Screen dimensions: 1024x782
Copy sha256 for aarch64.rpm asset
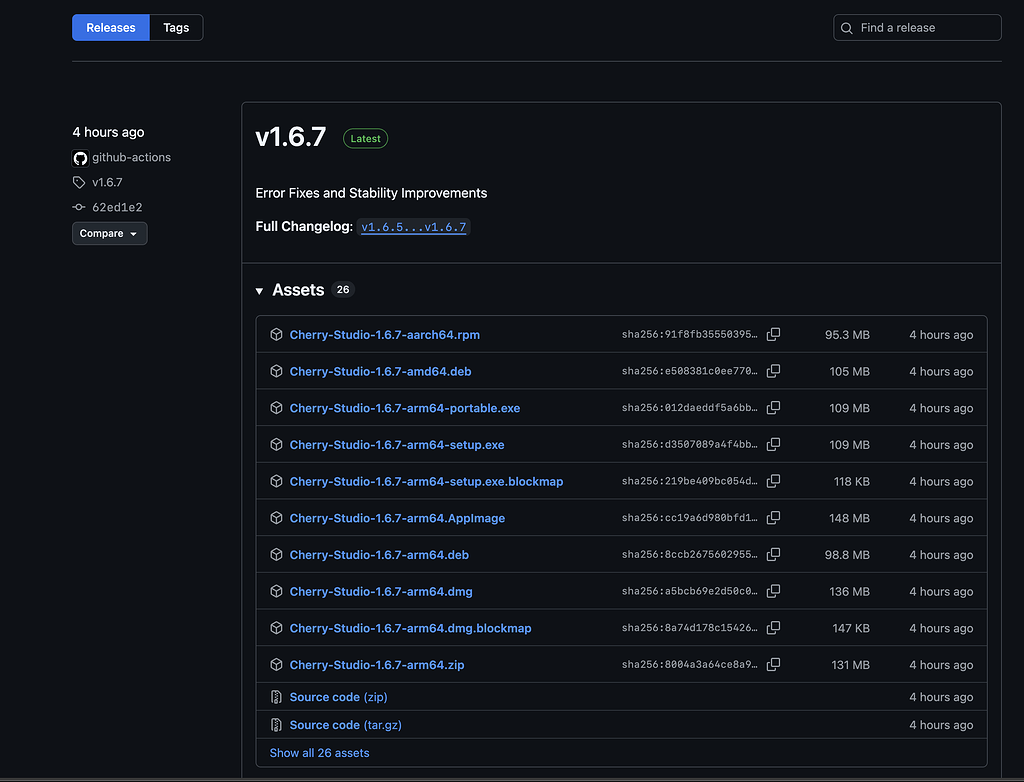tap(773, 334)
